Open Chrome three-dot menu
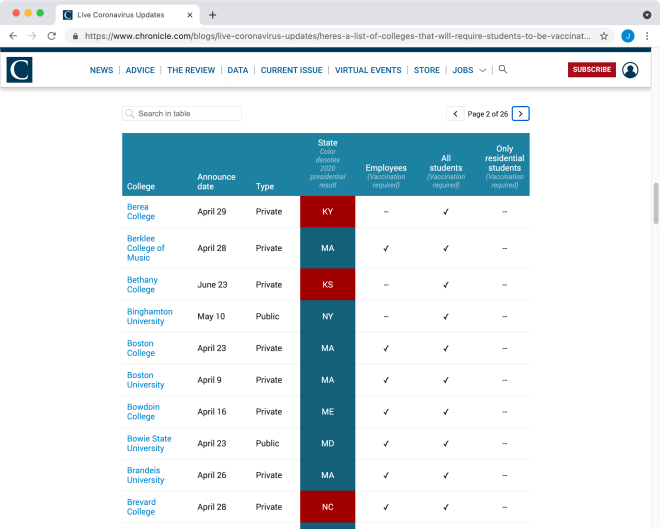Image resolution: width=660 pixels, height=529 pixels. (647, 36)
